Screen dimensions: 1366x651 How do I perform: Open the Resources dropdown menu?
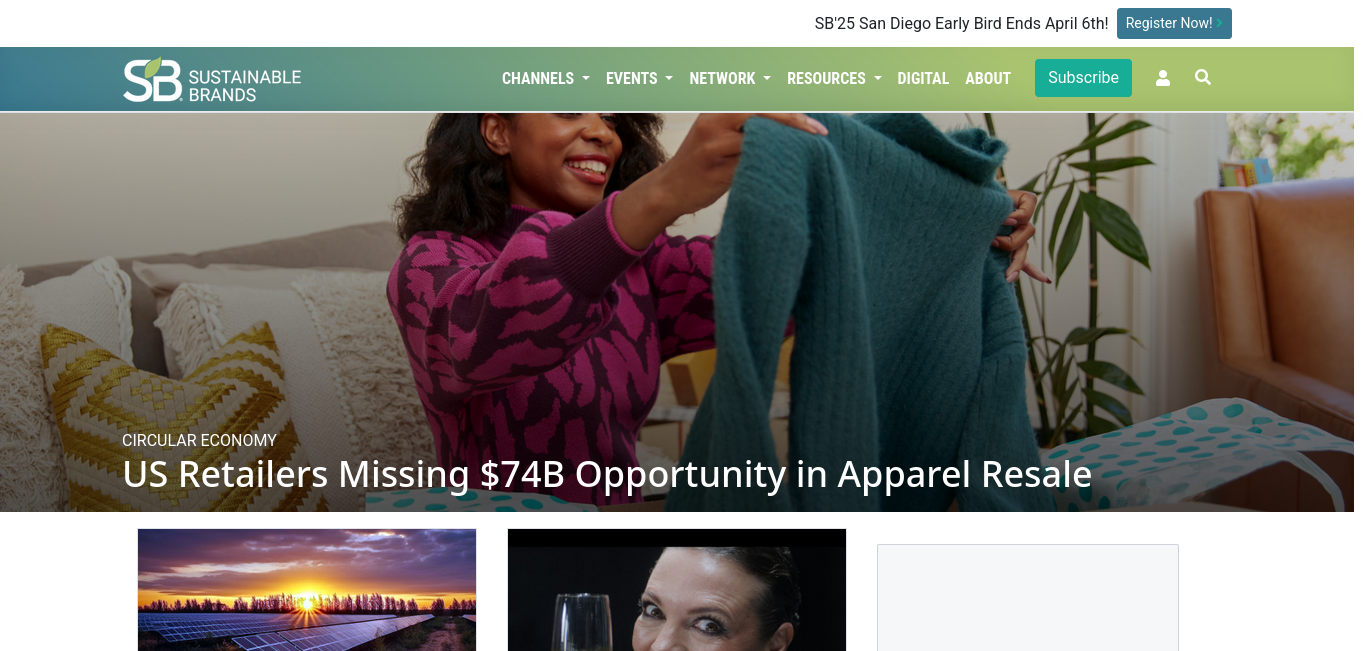pos(834,78)
